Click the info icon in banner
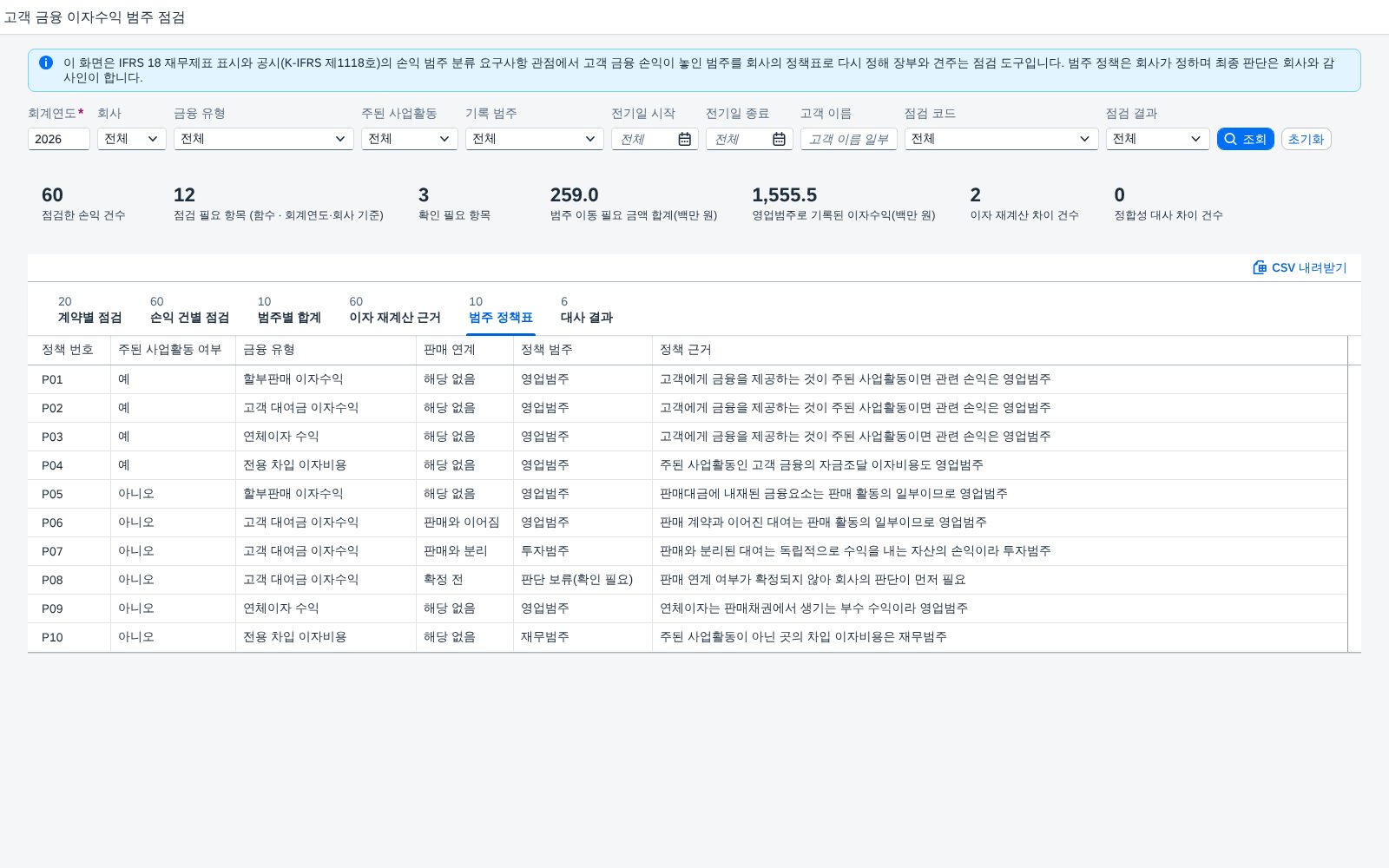Screen dimensions: 1389x868 coord(46,62)
